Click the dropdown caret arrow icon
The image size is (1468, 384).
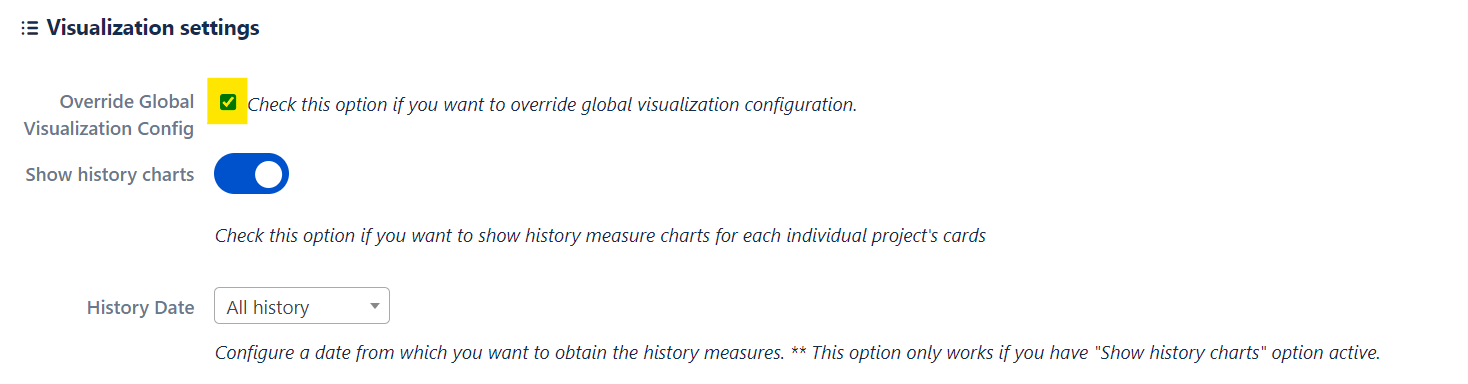click(375, 306)
